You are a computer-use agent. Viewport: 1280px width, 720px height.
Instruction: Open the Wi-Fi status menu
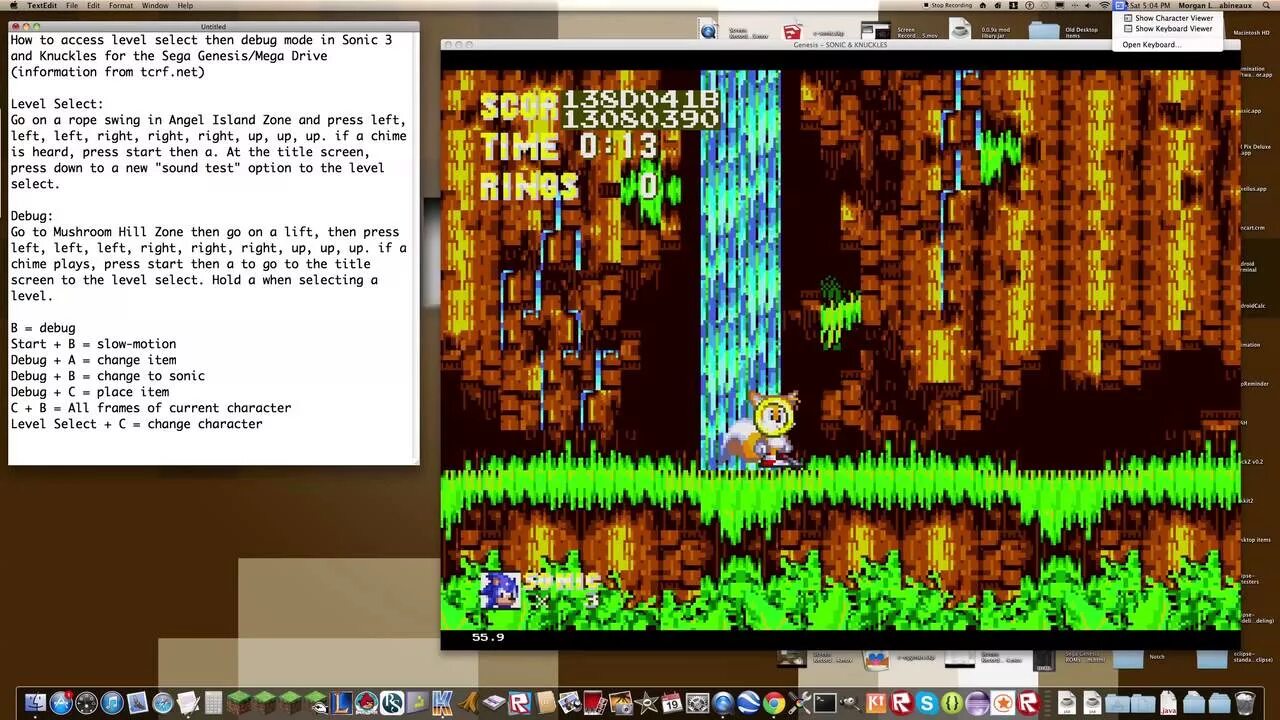(x=1105, y=5)
